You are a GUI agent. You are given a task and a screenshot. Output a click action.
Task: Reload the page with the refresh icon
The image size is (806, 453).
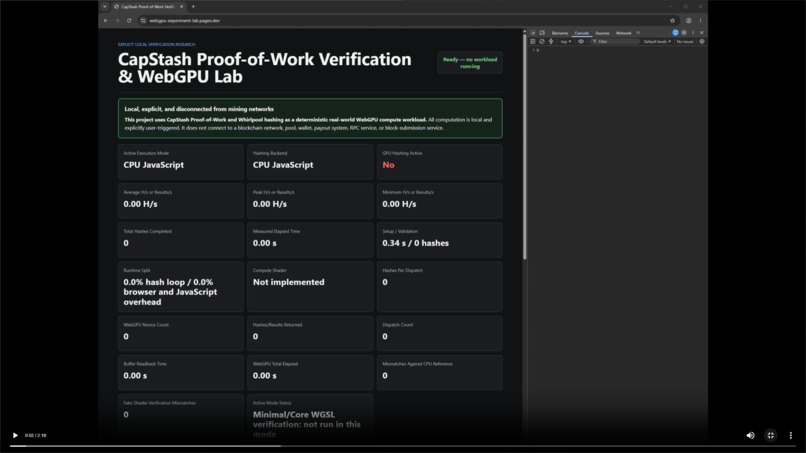click(129, 21)
